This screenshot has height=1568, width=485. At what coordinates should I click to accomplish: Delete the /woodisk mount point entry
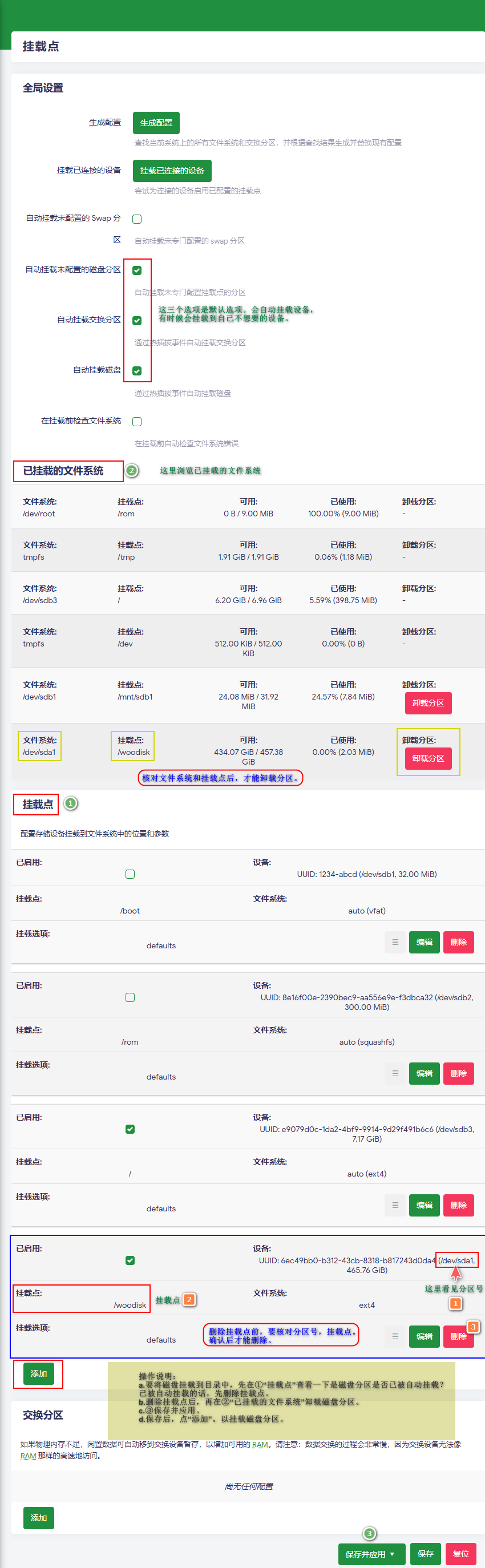point(458,1336)
